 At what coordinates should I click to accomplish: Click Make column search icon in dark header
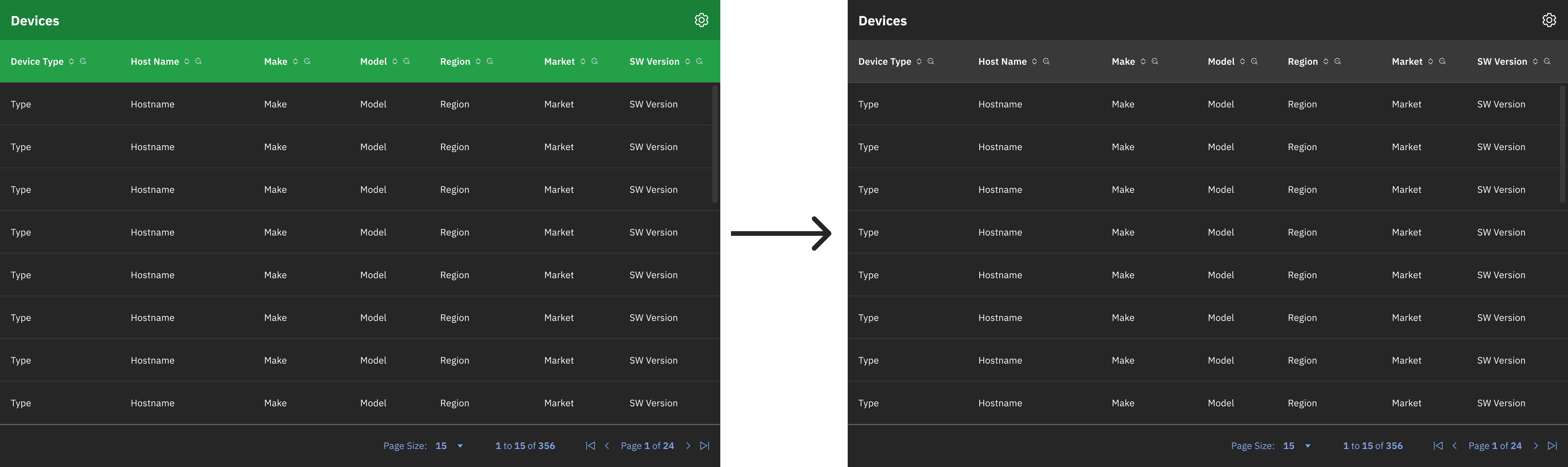click(1155, 61)
